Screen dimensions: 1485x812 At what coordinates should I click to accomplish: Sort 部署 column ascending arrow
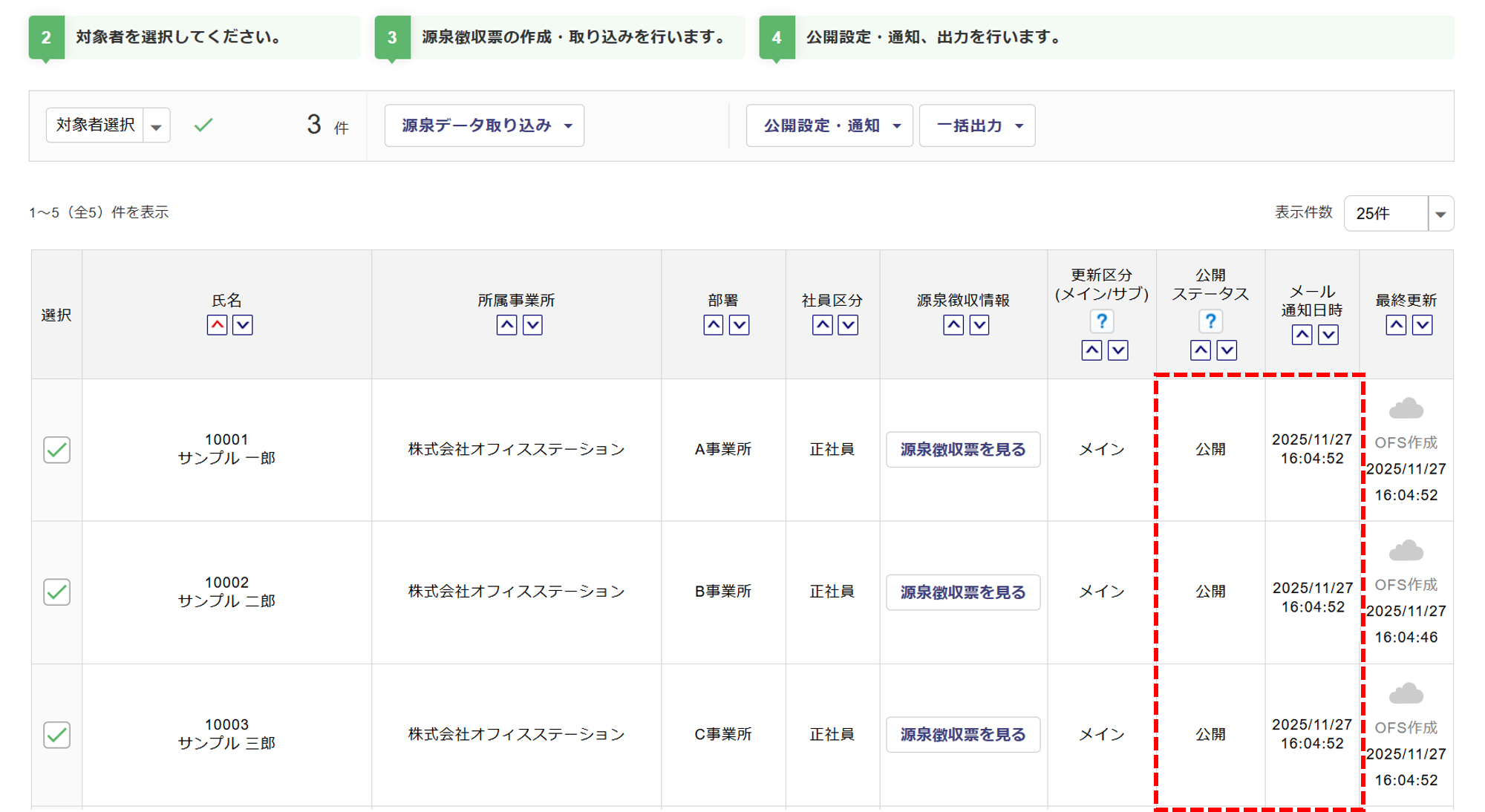(x=713, y=325)
